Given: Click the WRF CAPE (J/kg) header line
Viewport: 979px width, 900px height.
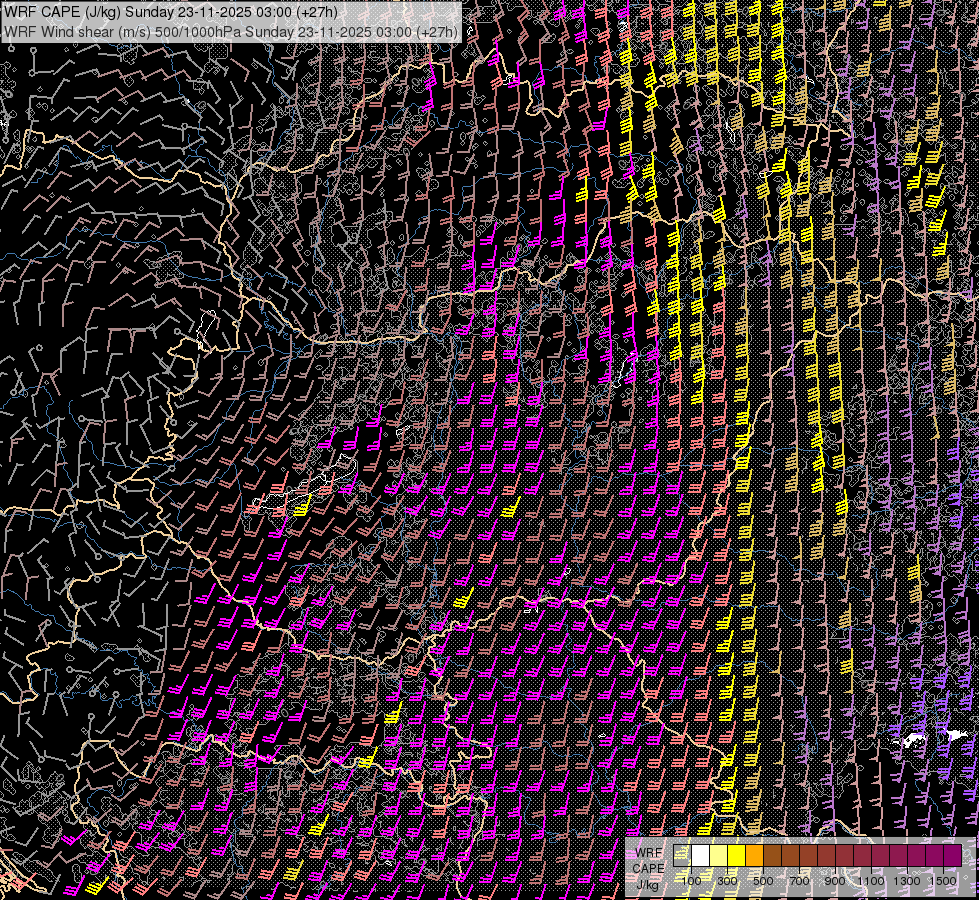Looking at the screenshot, I should 170,13.
